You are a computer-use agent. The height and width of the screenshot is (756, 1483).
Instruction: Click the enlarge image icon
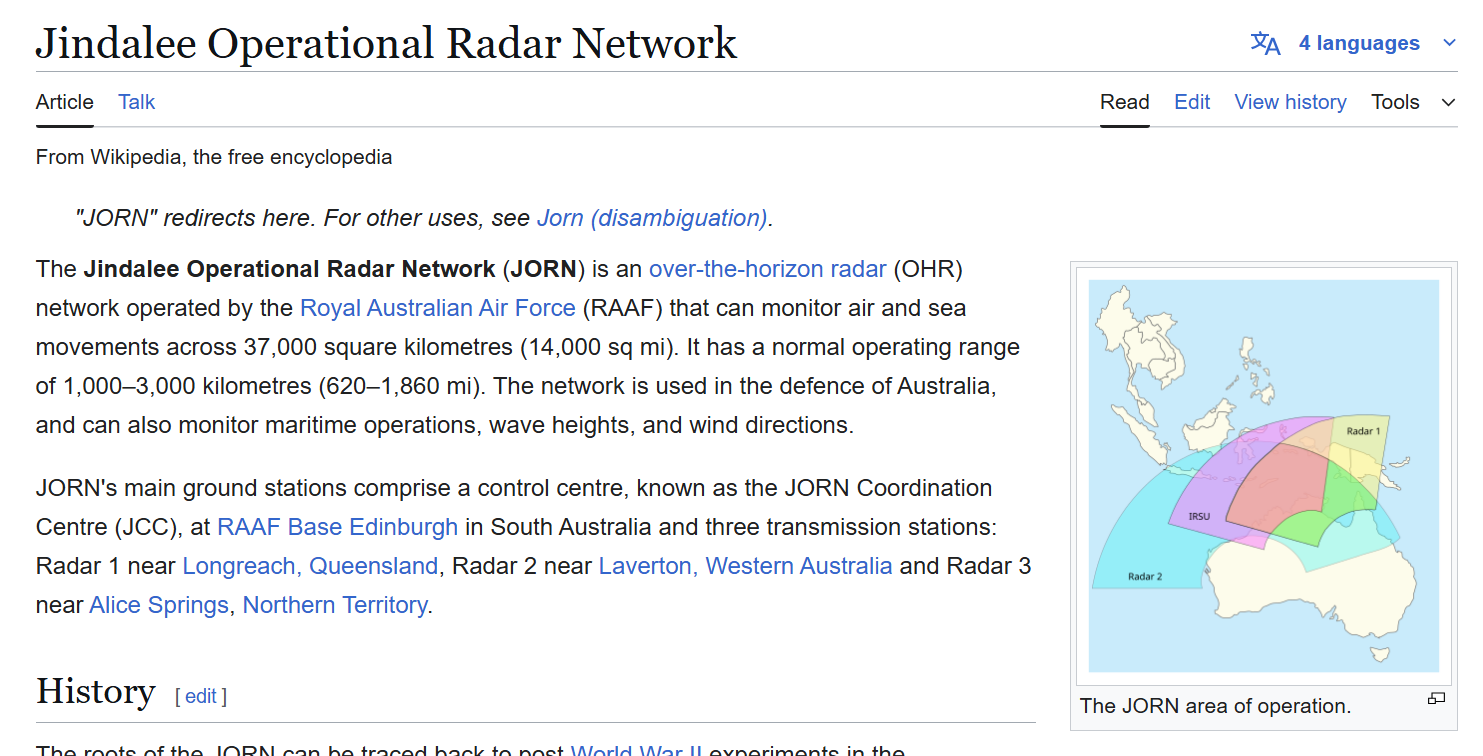[x=1437, y=699]
